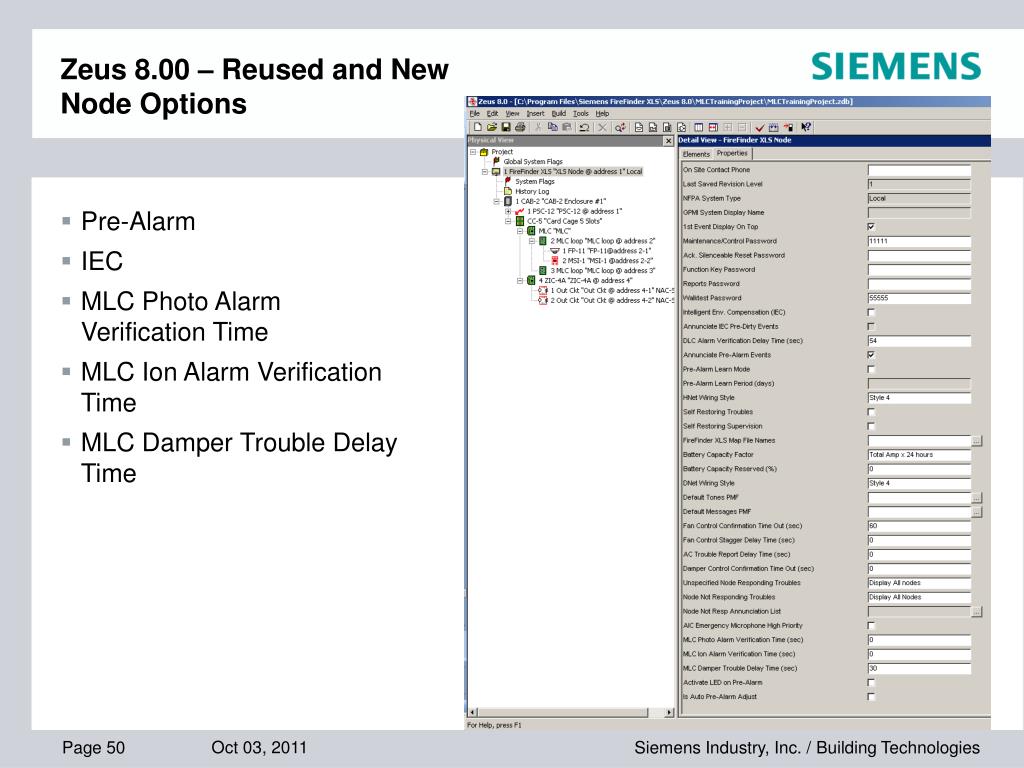
Task: Browse for Default Tones PMF file
Action: pos(976,498)
